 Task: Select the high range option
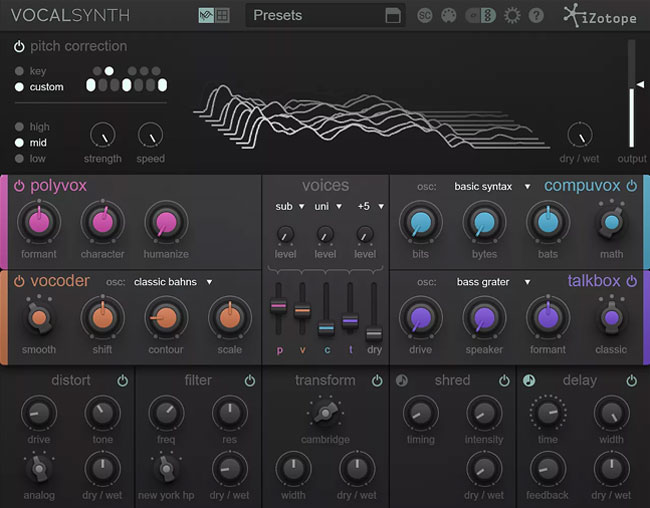19,126
